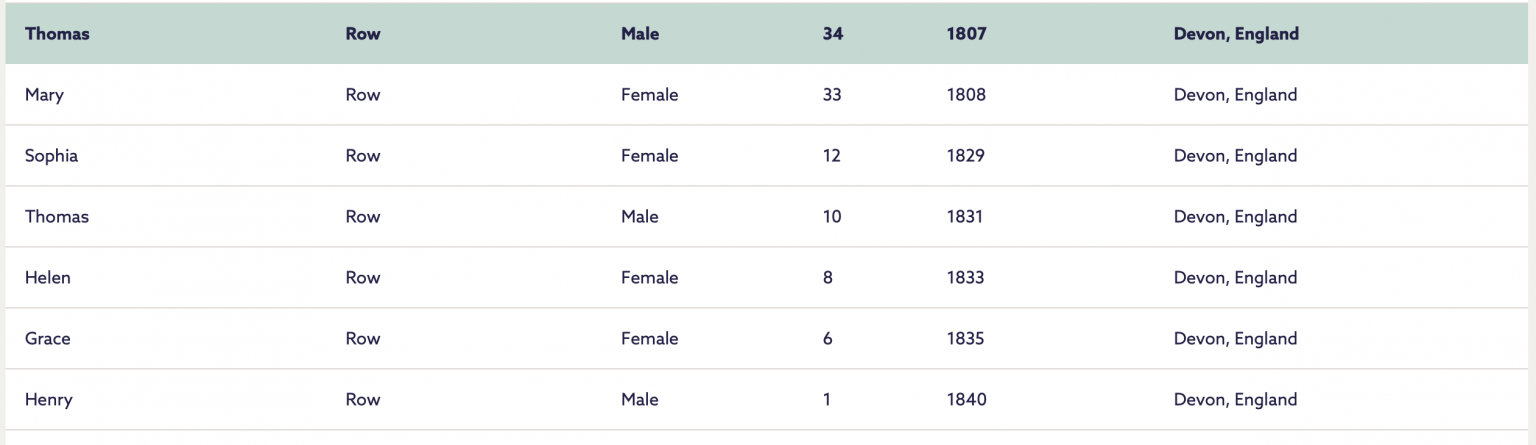Click birth year 1808 in Mary's row
Viewport: 1536px width, 445px height.
pyautogui.click(x=966, y=95)
